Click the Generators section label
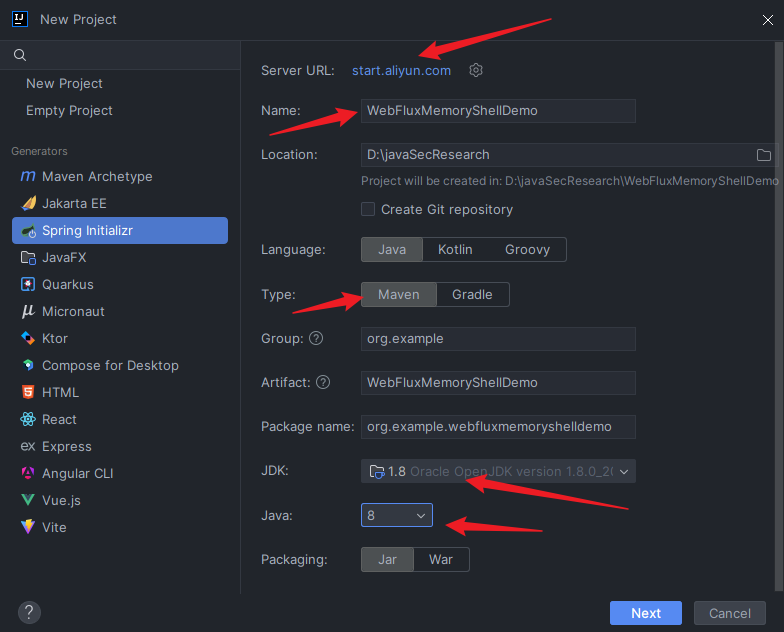 pyautogui.click(x=39, y=151)
